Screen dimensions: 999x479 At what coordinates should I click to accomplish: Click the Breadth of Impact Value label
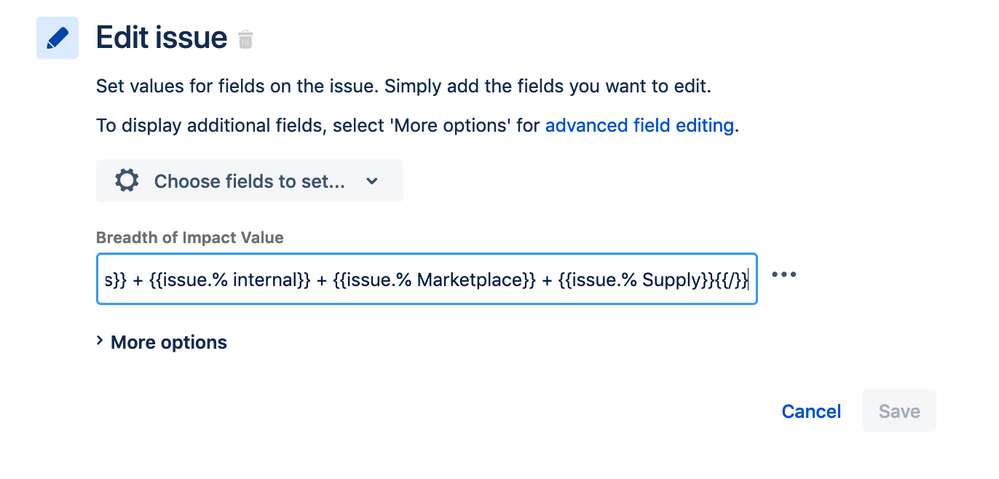pyautogui.click(x=190, y=238)
